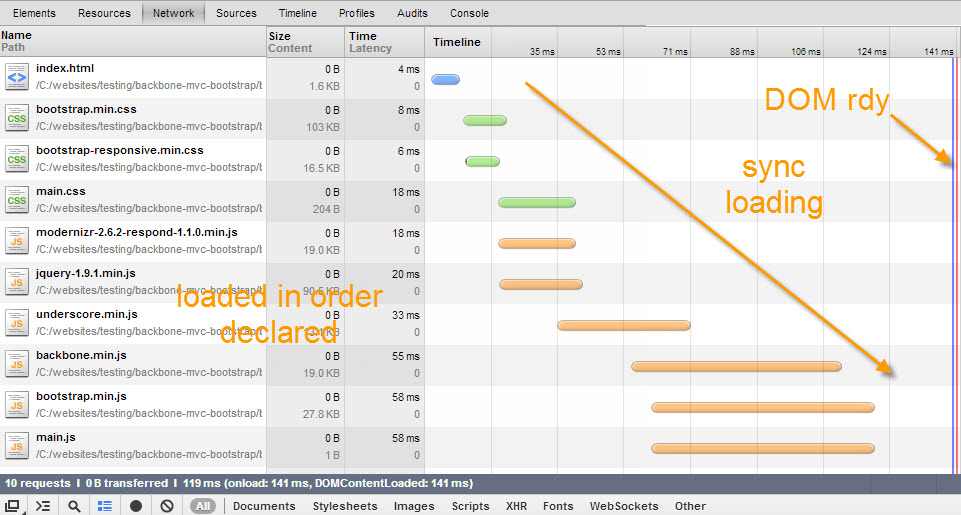The width and height of the screenshot is (961, 515).
Task: Click the underscore.min.js file icon
Action: pos(17,323)
